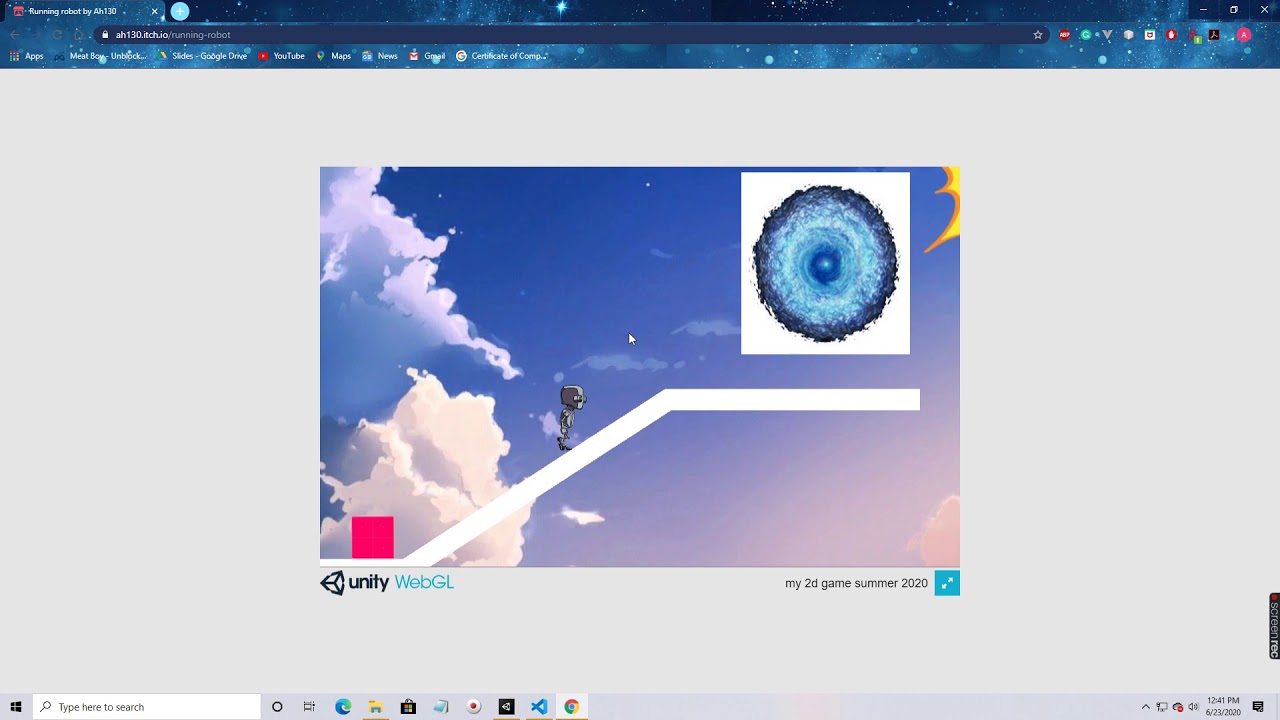Screen dimensions: 1280x720
Task: Click the robot character on the ramp
Action: point(571,418)
